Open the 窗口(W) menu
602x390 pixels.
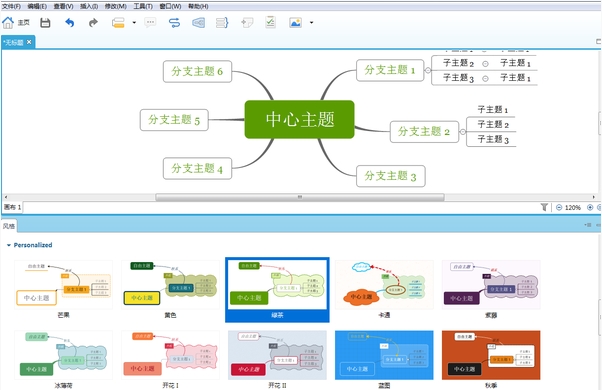tap(170, 6)
